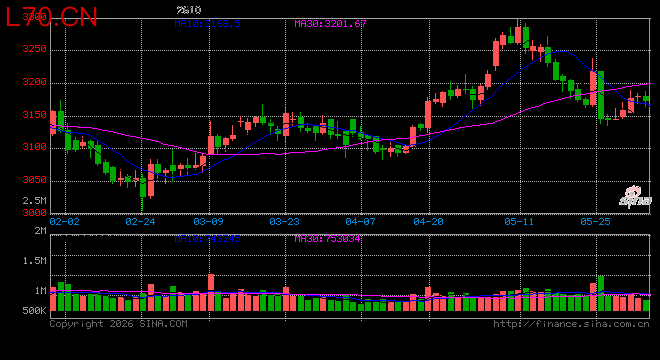Click the 02-24 date label

pos(140,221)
